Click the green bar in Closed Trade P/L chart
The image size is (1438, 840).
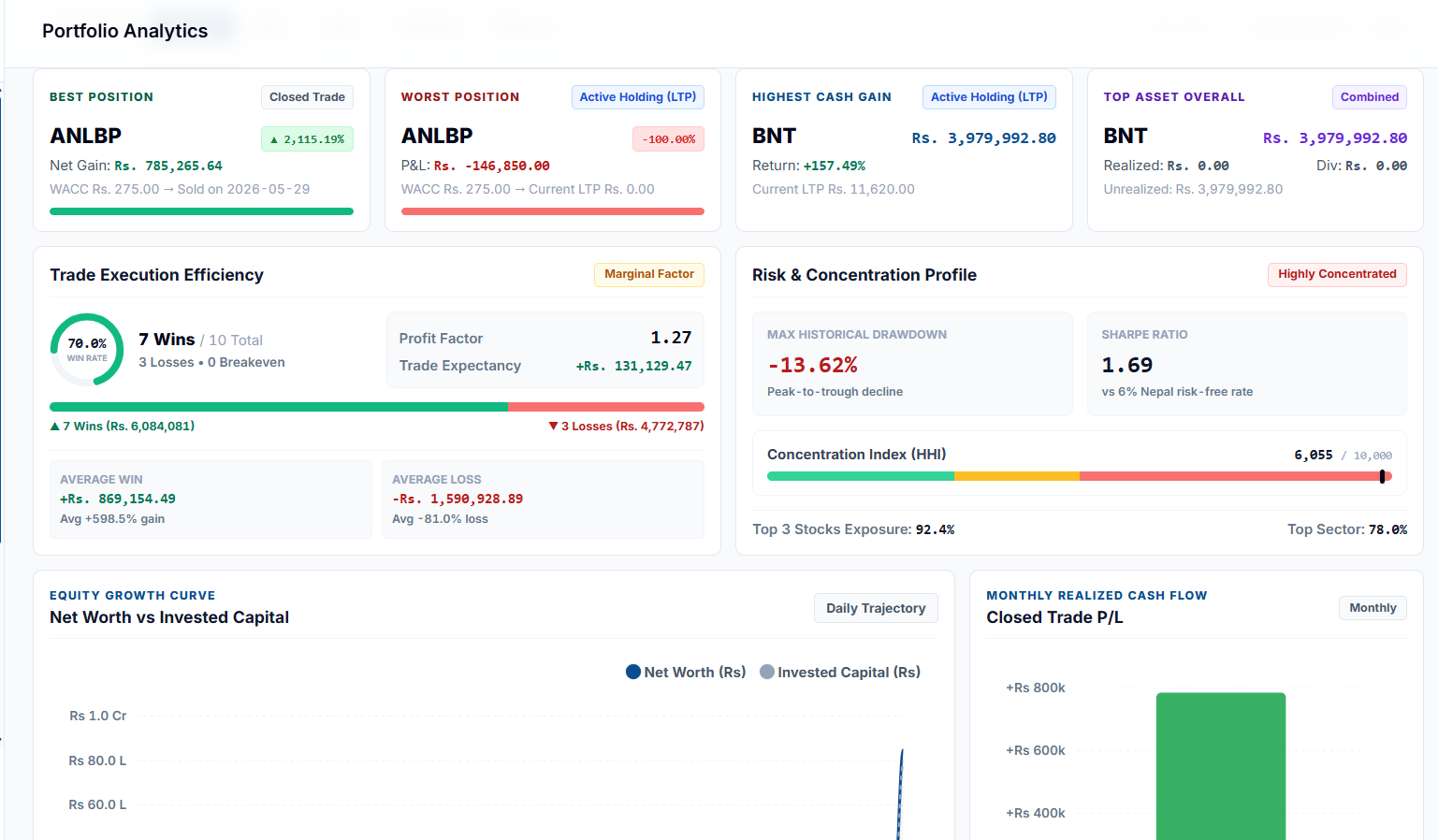[x=1221, y=766]
